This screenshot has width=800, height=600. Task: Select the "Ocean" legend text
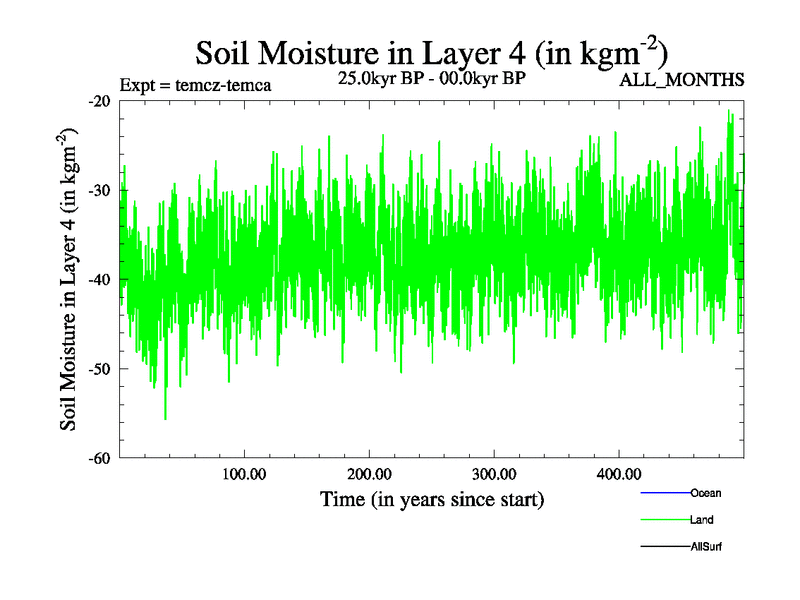click(705, 493)
